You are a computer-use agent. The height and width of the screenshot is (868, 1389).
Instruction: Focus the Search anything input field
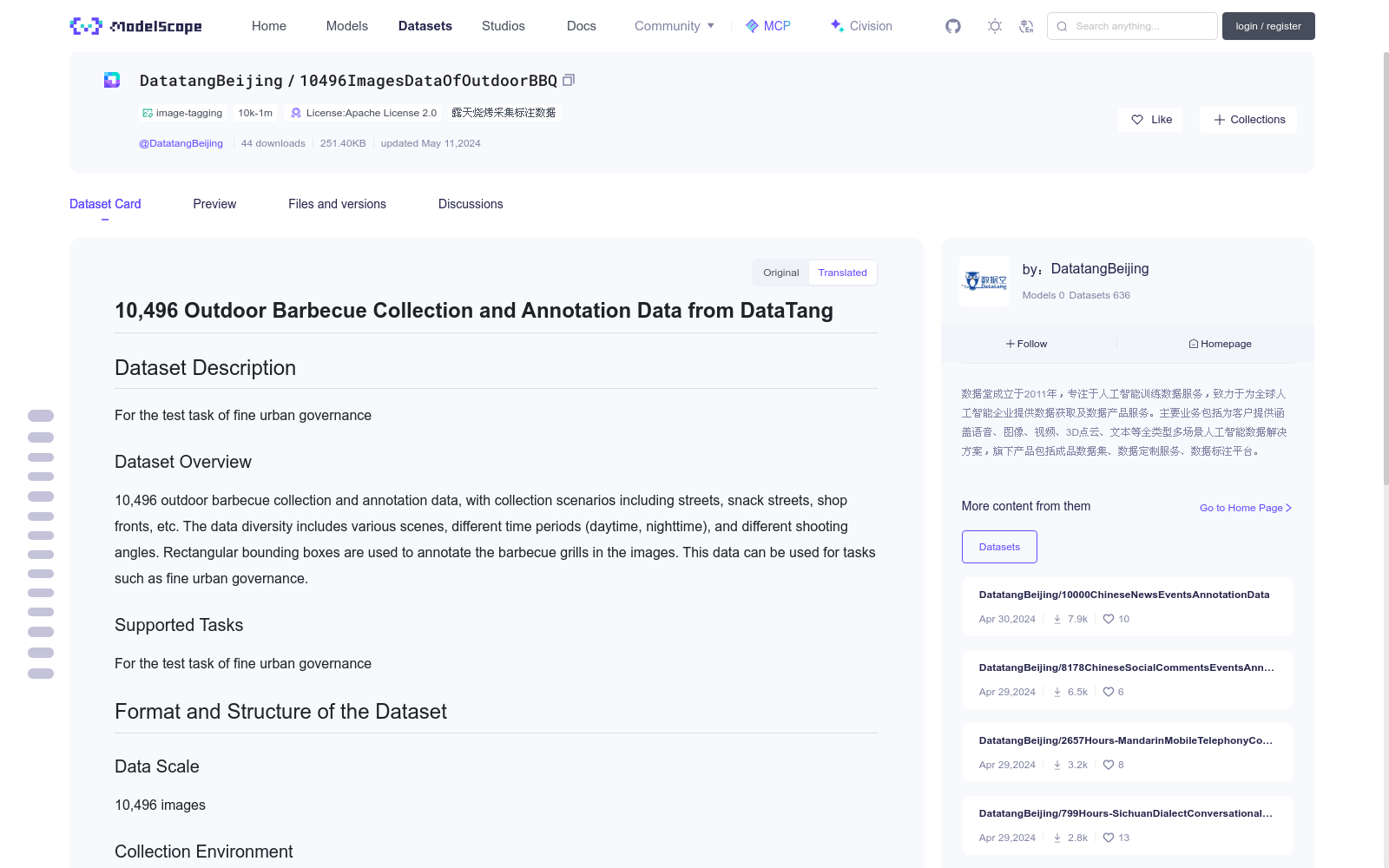pos(1132,26)
